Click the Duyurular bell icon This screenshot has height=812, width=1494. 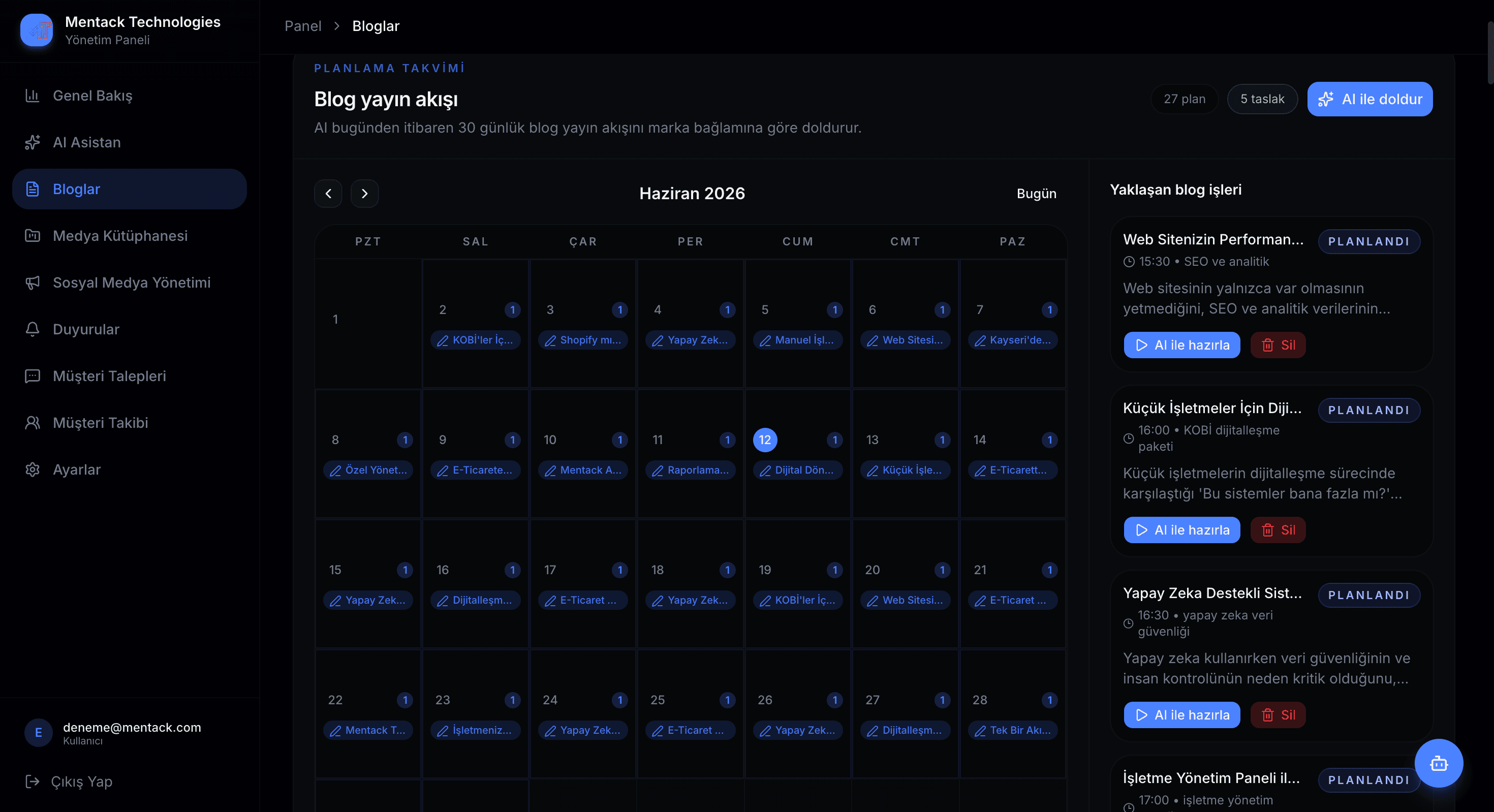click(33, 329)
